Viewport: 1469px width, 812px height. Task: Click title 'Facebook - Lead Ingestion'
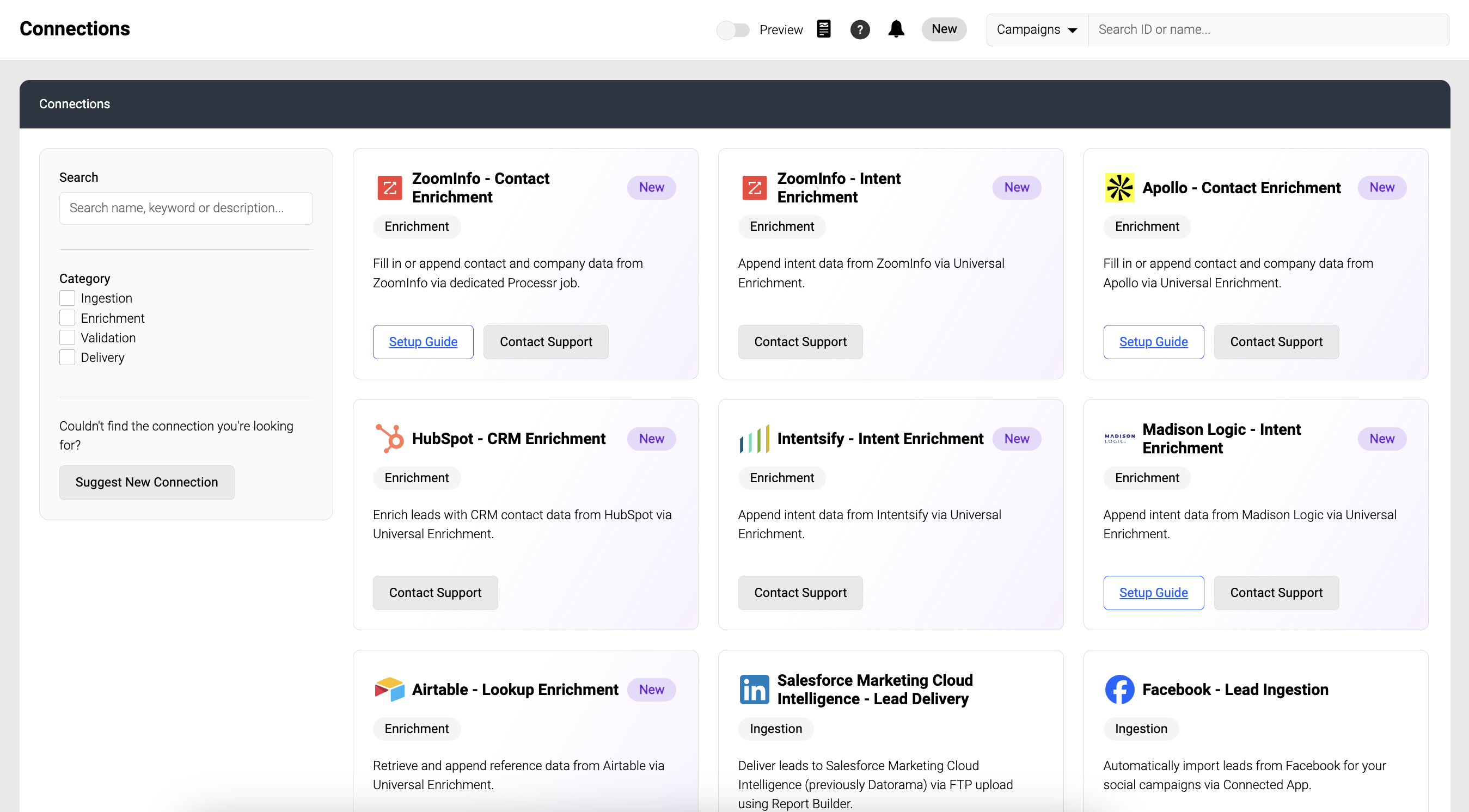click(x=1235, y=690)
